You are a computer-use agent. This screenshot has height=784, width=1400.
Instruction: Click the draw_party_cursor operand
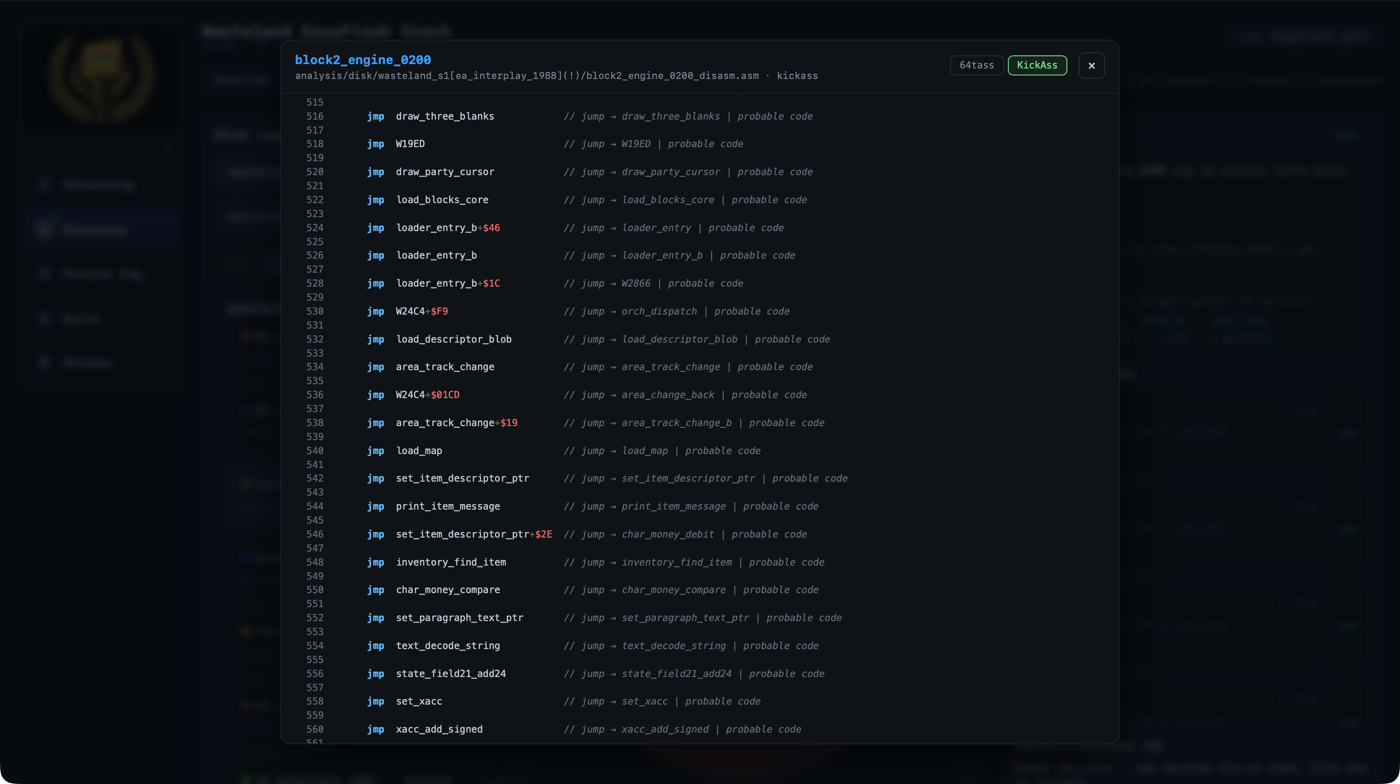[445, 172]
